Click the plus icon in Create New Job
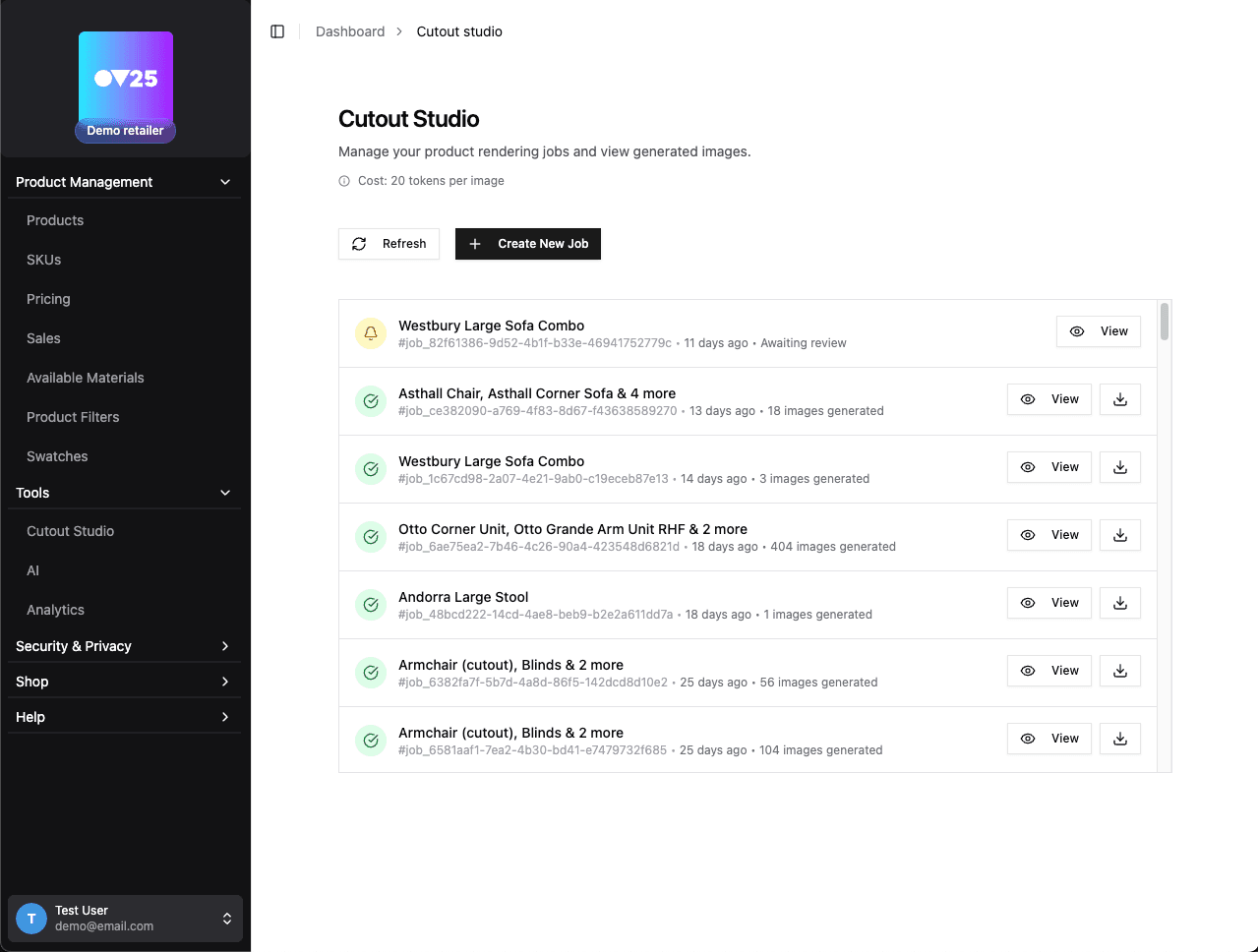The width and height of the screenshot is (1258, 952). pos(475,244)
